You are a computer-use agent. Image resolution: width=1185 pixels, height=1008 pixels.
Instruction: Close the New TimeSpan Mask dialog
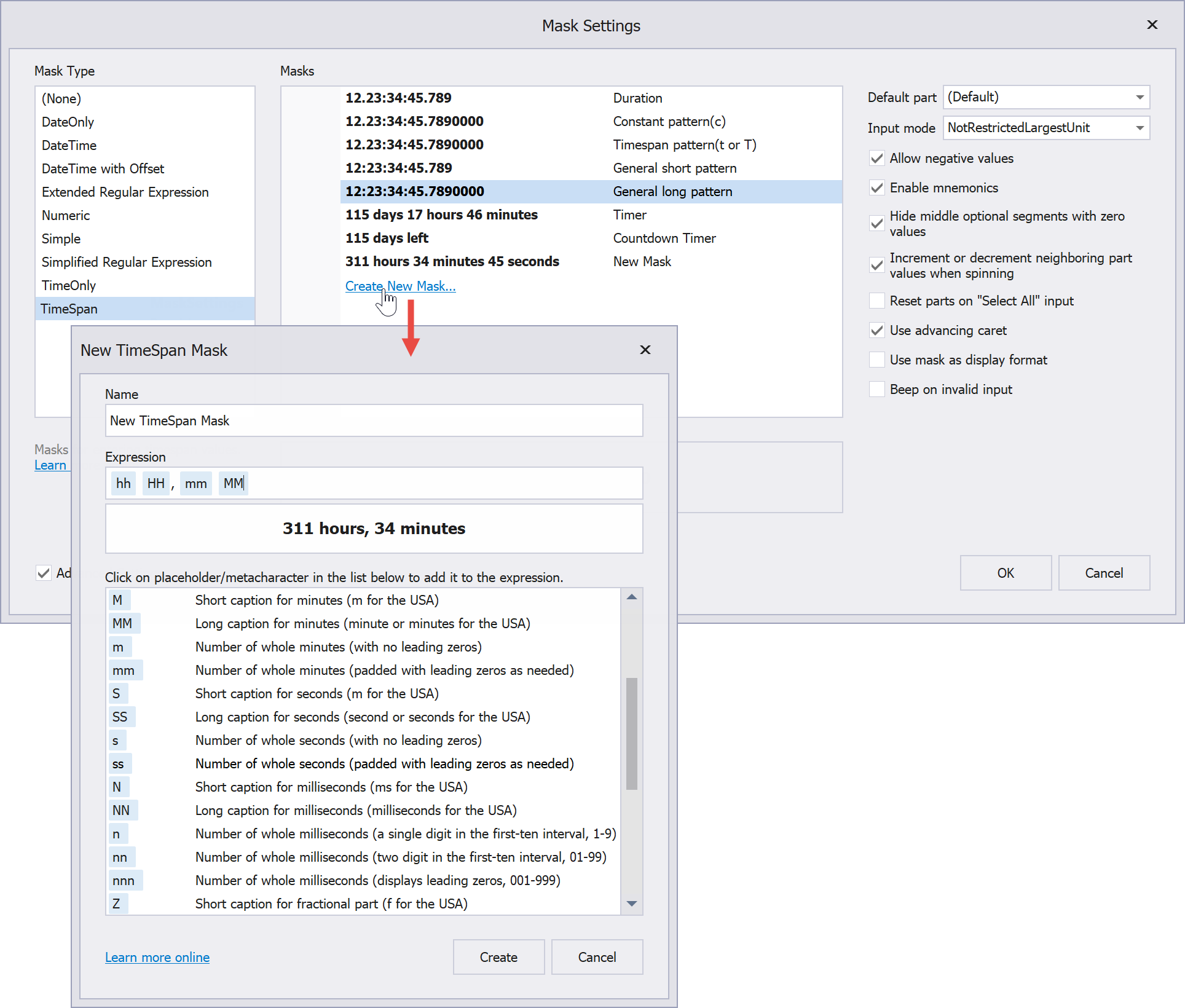(x=645, y=350)
